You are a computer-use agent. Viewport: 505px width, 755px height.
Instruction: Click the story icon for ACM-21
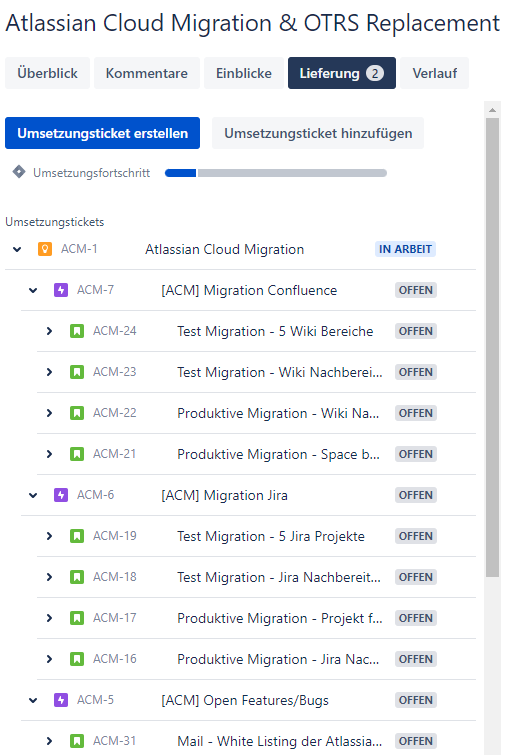click(77, 454)
